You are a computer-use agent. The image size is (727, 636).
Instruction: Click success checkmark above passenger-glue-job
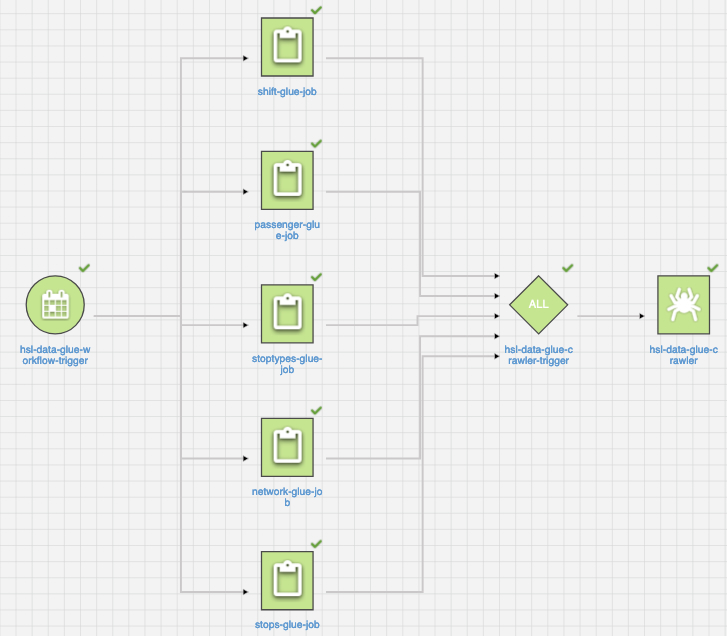pos(316,143)
